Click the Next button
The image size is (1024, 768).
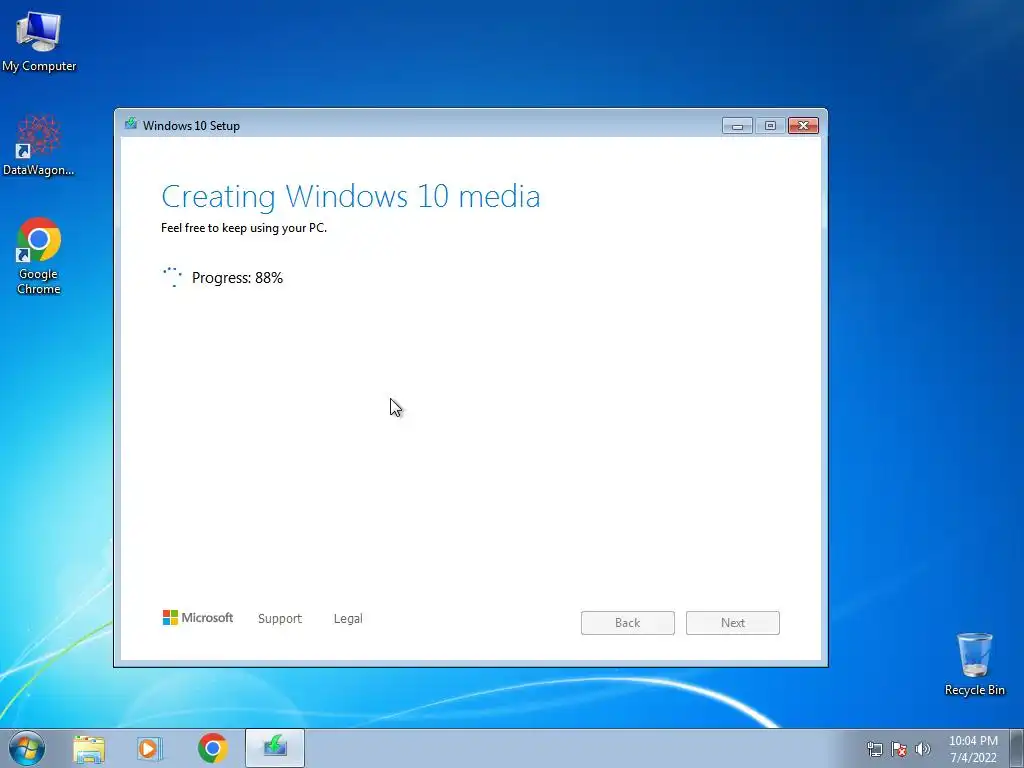coord(733,623)
